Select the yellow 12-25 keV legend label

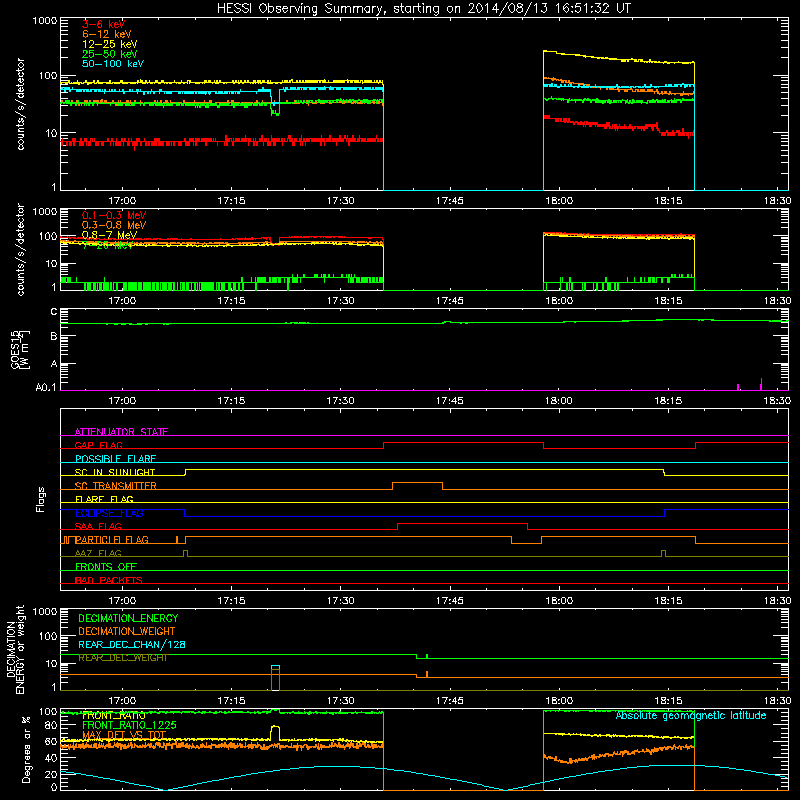[109, 44]
